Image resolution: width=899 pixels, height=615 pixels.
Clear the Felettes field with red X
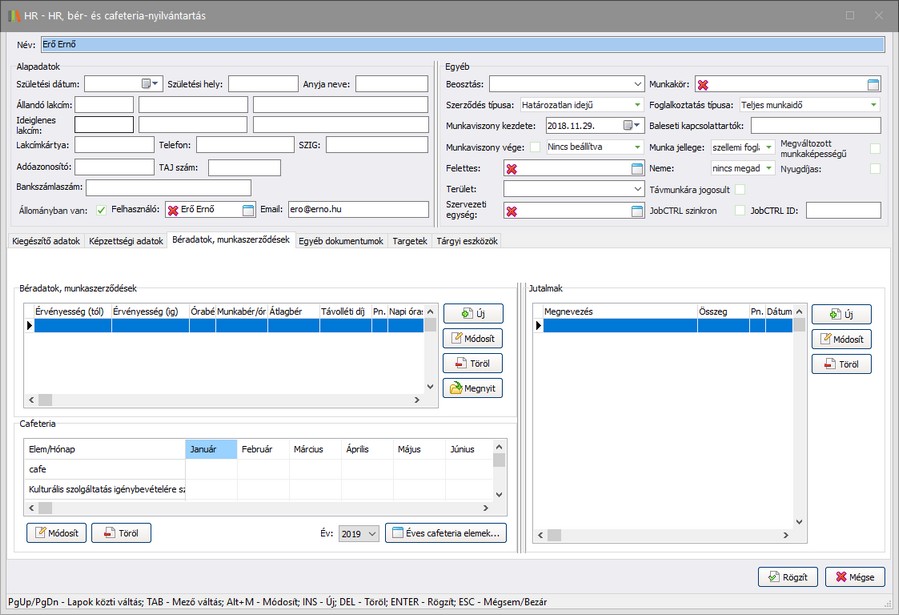click(512, 168)
